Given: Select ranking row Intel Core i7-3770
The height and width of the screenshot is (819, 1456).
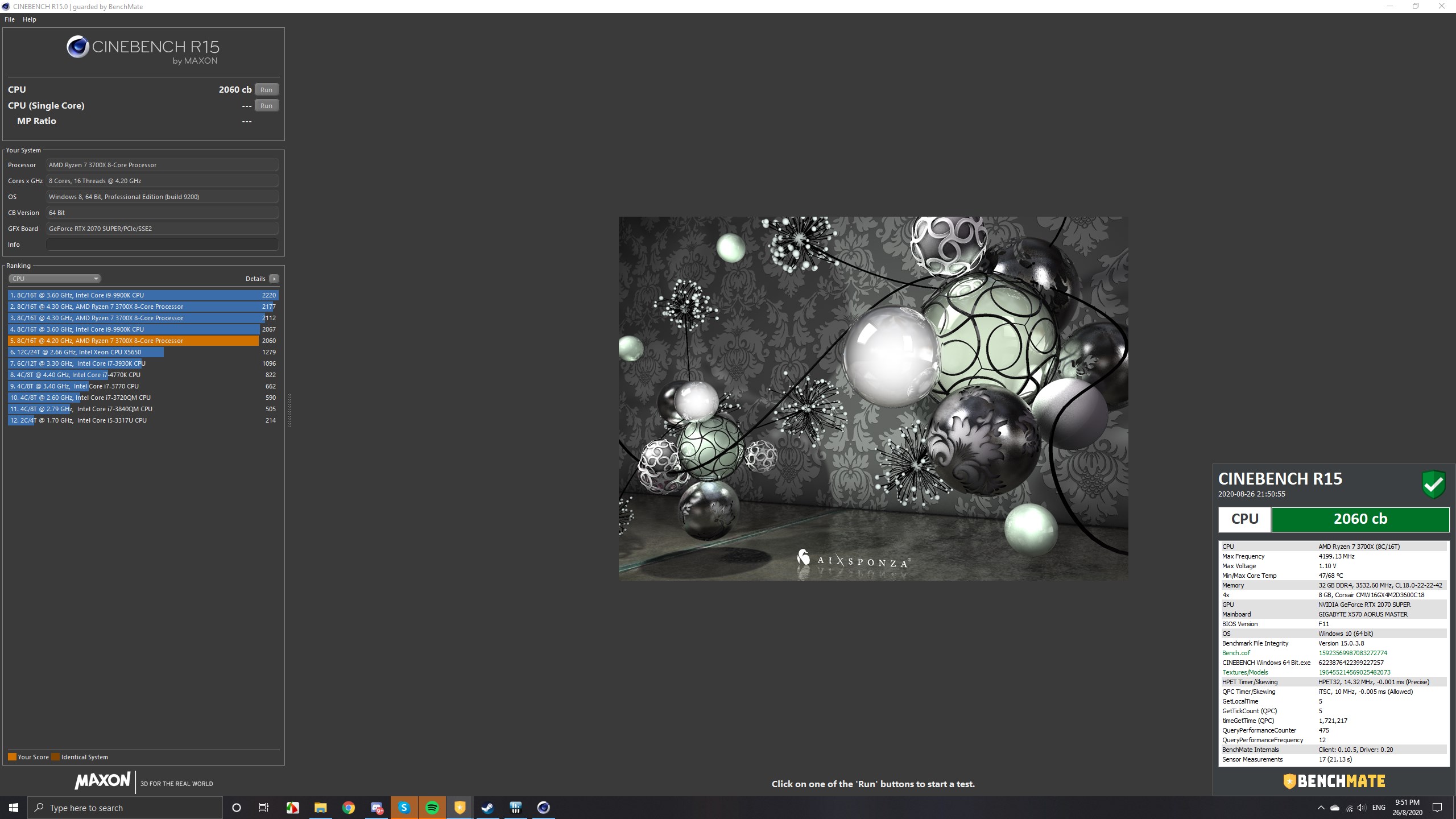Looking at the screenshot, I should click(x=143, y=386).
